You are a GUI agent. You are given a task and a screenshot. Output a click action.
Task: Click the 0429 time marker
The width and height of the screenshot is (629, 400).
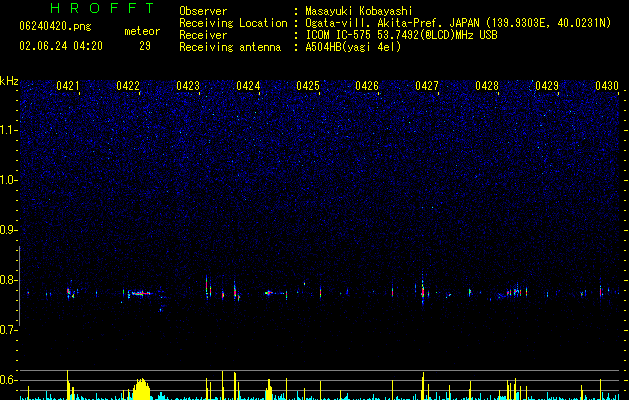click(547, 86)
